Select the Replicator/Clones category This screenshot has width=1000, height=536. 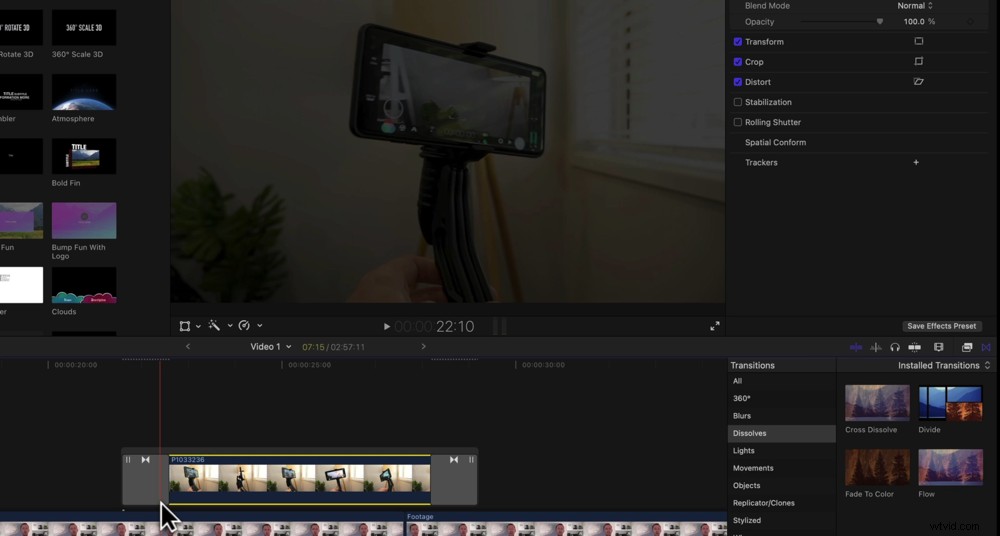[x=781, y=503]
